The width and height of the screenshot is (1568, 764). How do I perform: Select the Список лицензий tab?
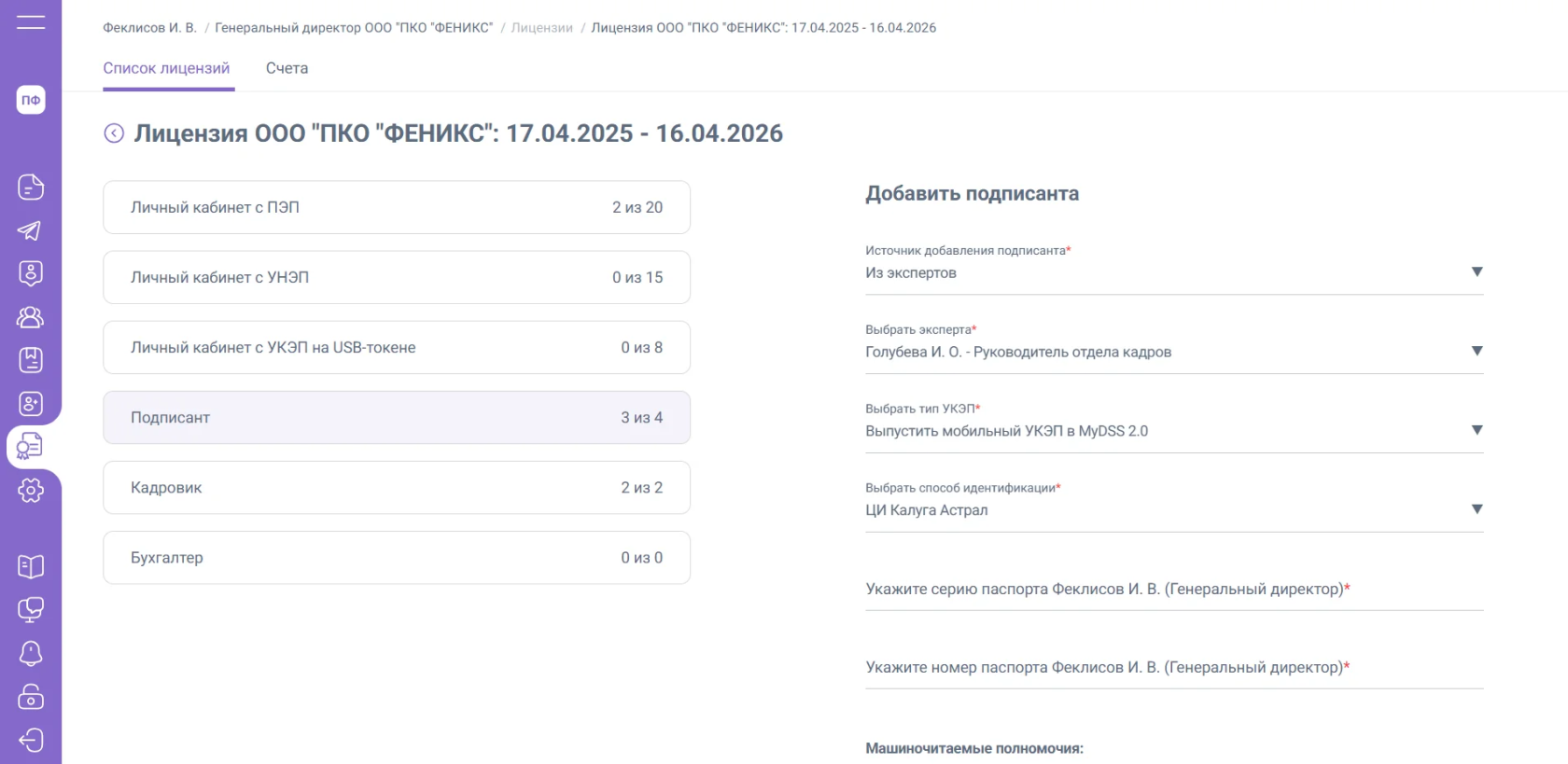pos(166,68)
